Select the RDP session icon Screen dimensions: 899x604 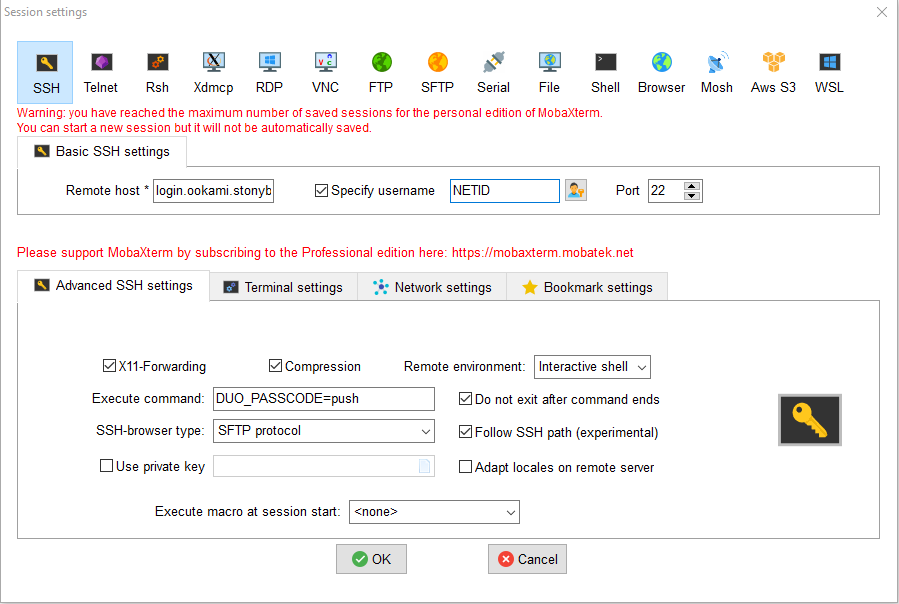pyautogui.click(x=269, y=72)
